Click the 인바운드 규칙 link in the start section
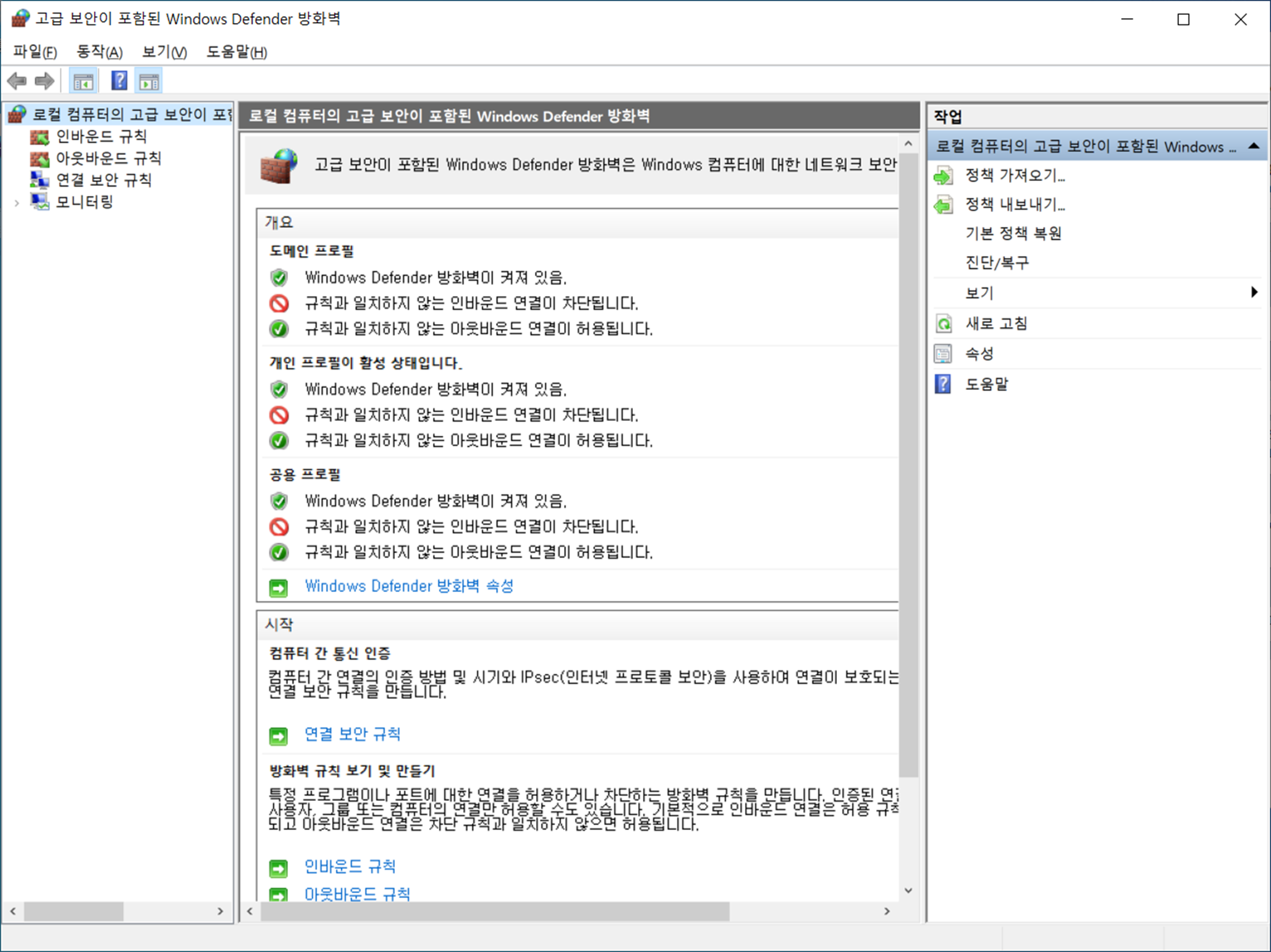The image size is (1271, 952). click(x=351, y=866)
